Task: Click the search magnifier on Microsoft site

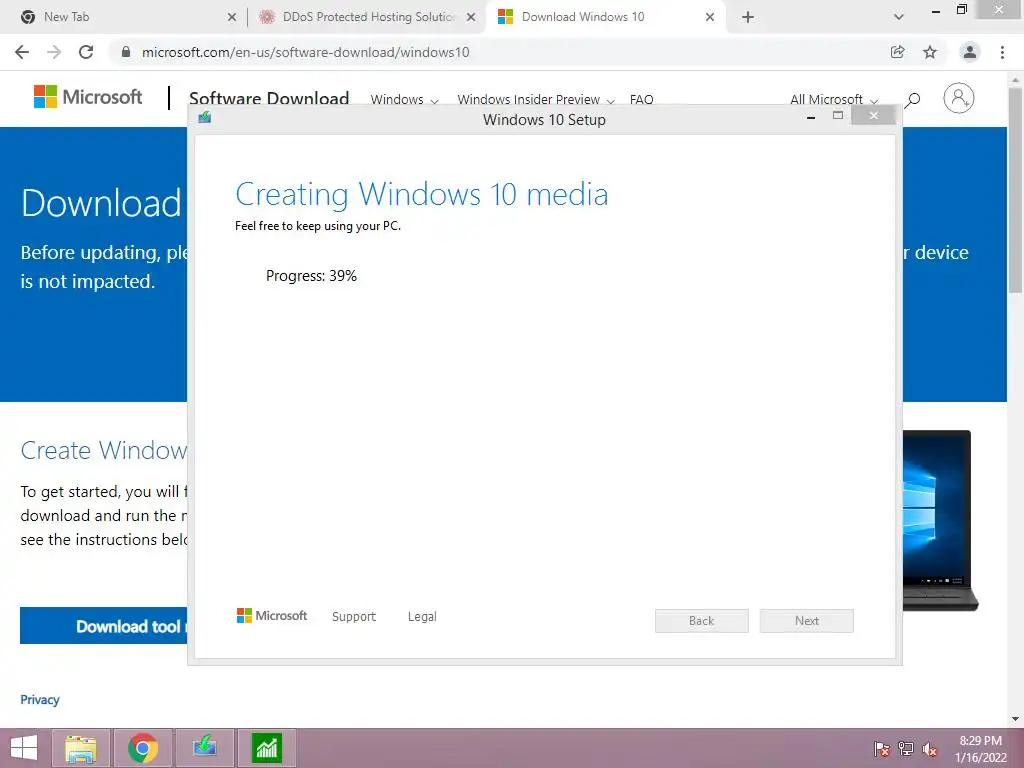Action: click(x=913, y=99)
